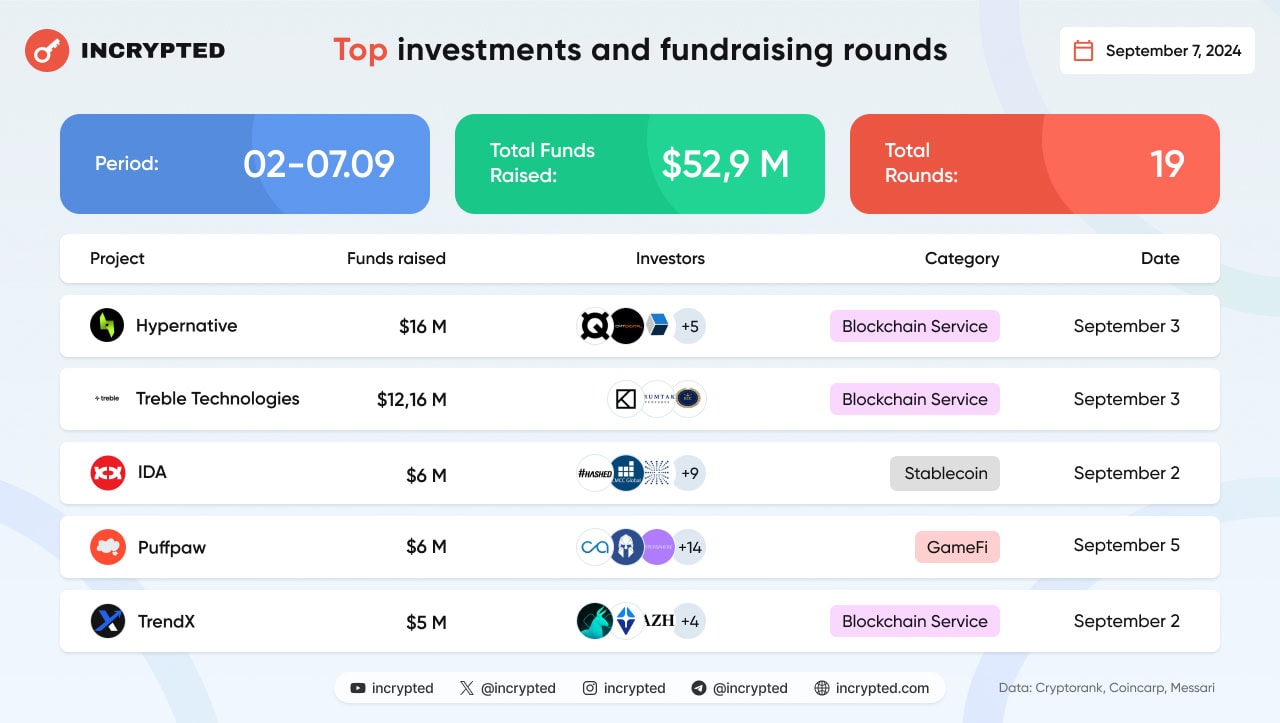Click the Incrypted key logo icon
1280x723 pixels.
[46, 50]
